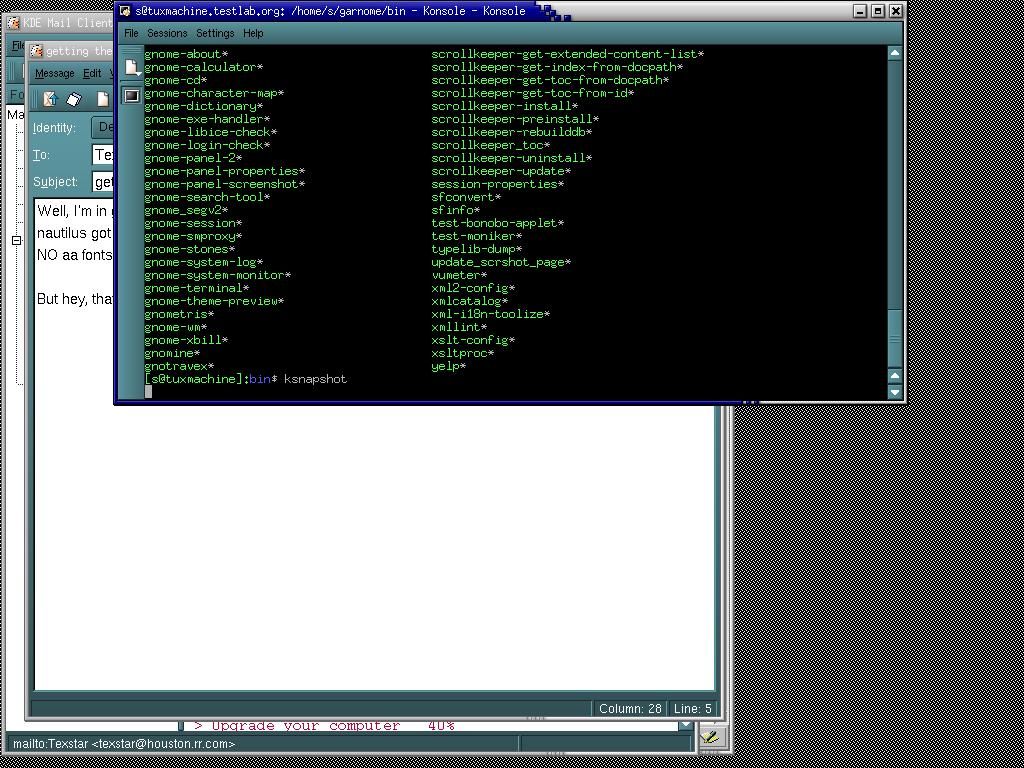Viewport: 1024px width, 768px height.
Task: Click the KDE Mail Client title bar icon
Action: (13, 23)
